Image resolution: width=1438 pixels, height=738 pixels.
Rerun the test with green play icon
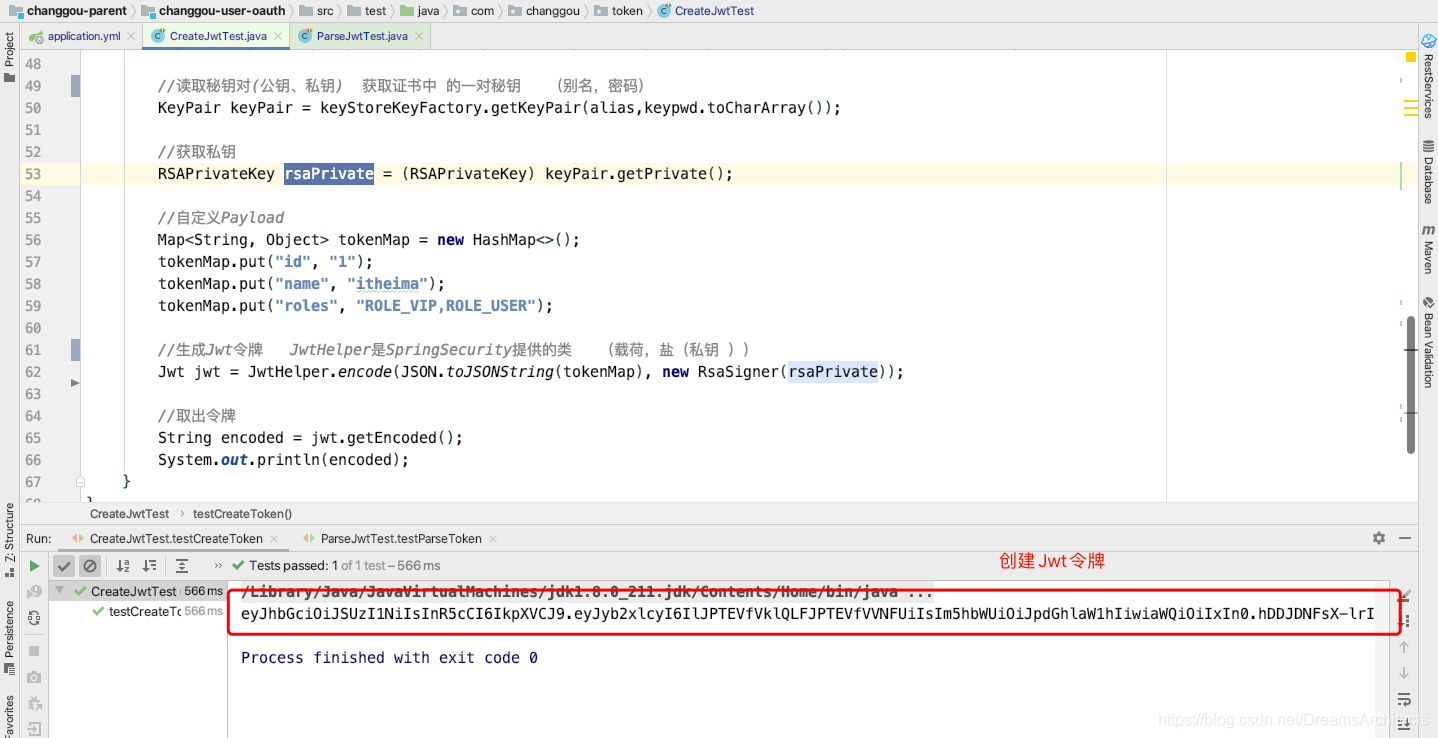(34, 566)
